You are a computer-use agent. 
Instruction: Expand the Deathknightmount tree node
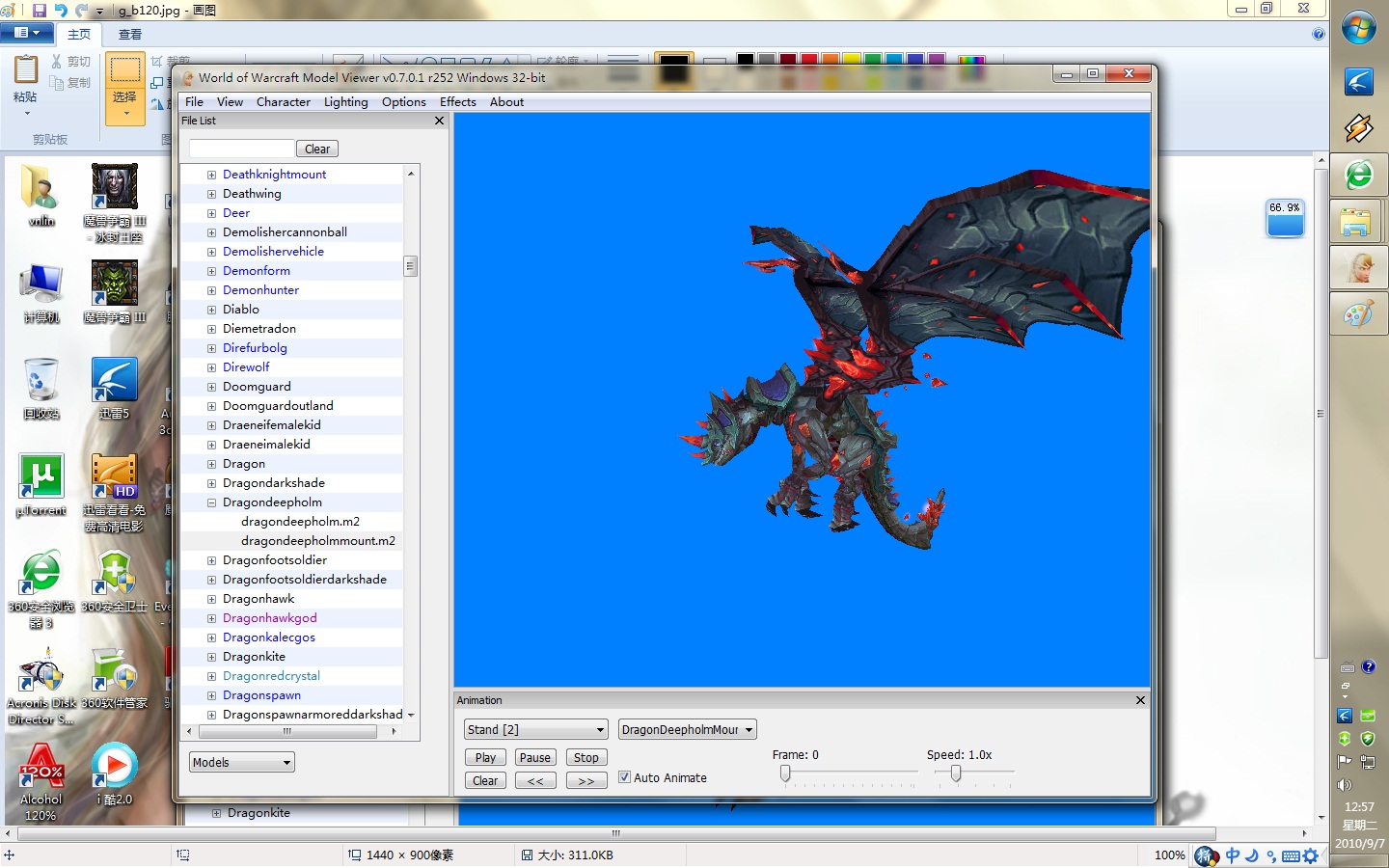click(211, 175)
